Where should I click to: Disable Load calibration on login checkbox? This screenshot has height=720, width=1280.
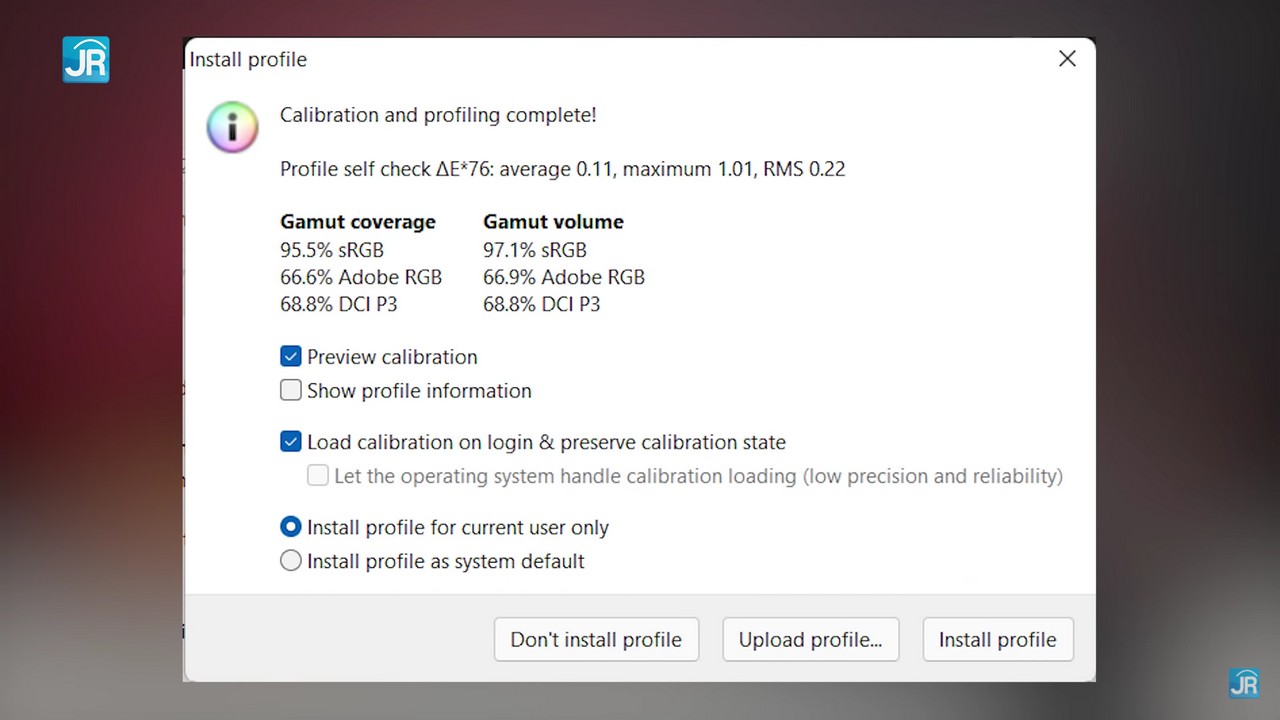coord(291,442)
